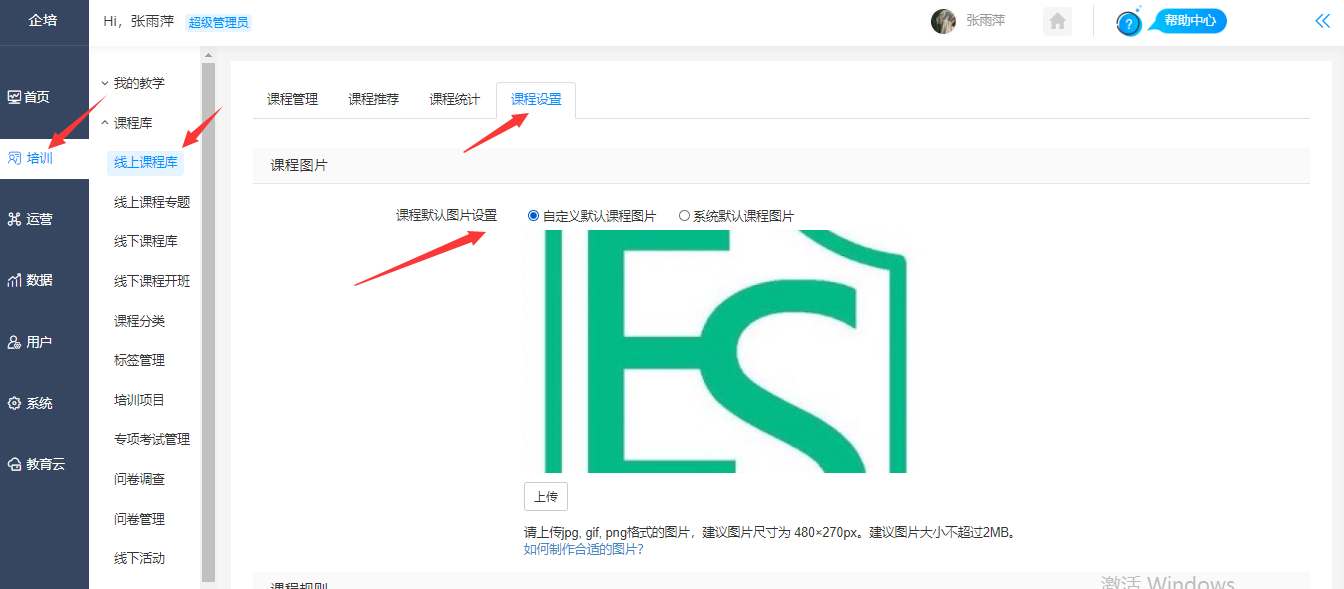Select 自定义默认课程图片 radio option
This screenshot has height=589, width=1344.
pos(533,216)
